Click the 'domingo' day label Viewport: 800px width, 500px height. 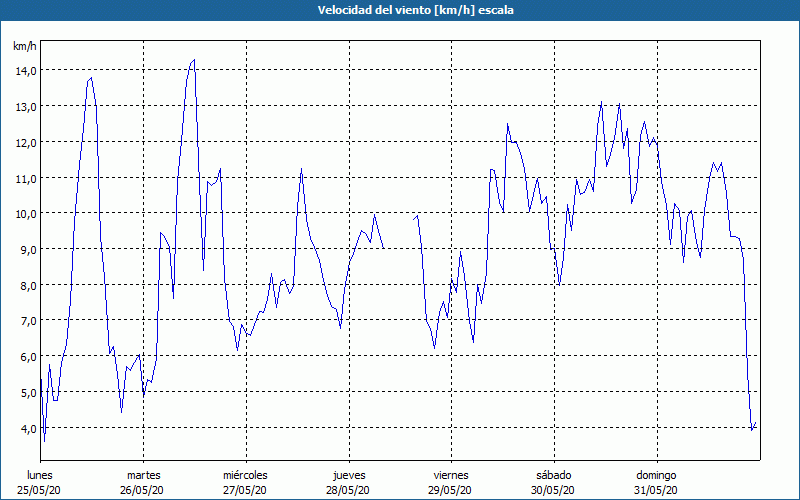(656, 475)
